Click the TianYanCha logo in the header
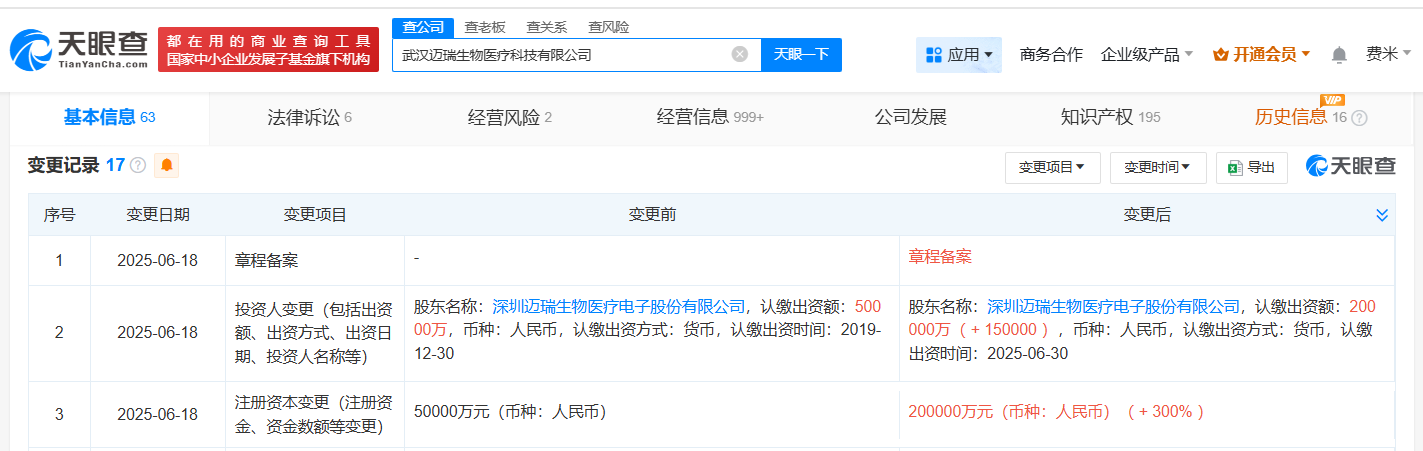Image resolution: width=1423 pixels, height=451 pixels. (79, 49)
